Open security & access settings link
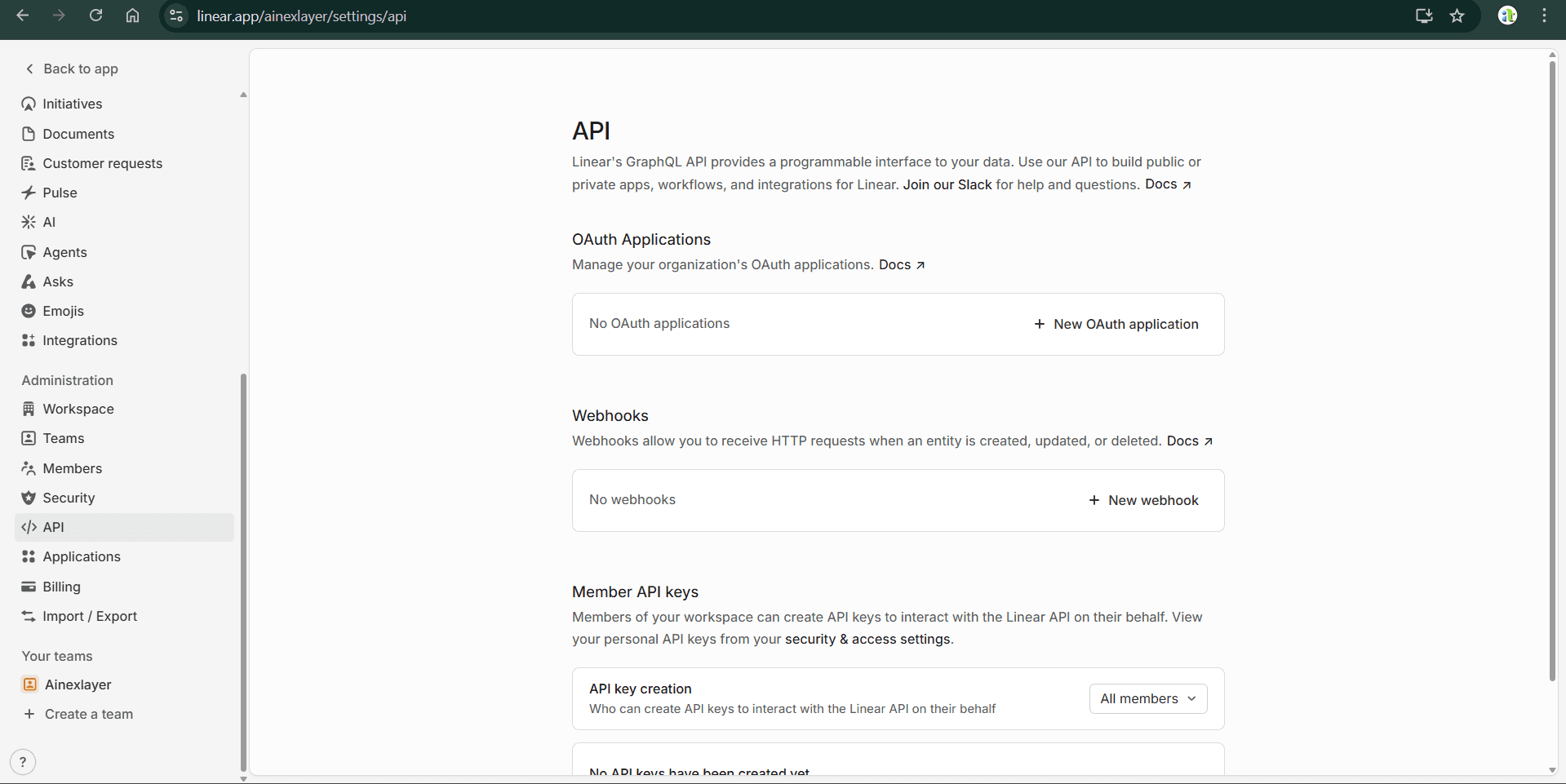The width and height of the screenshot is (1566, 784). pos(867,639)
